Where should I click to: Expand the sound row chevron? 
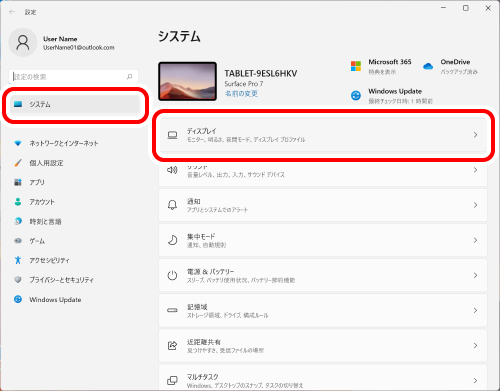point(475,170)
